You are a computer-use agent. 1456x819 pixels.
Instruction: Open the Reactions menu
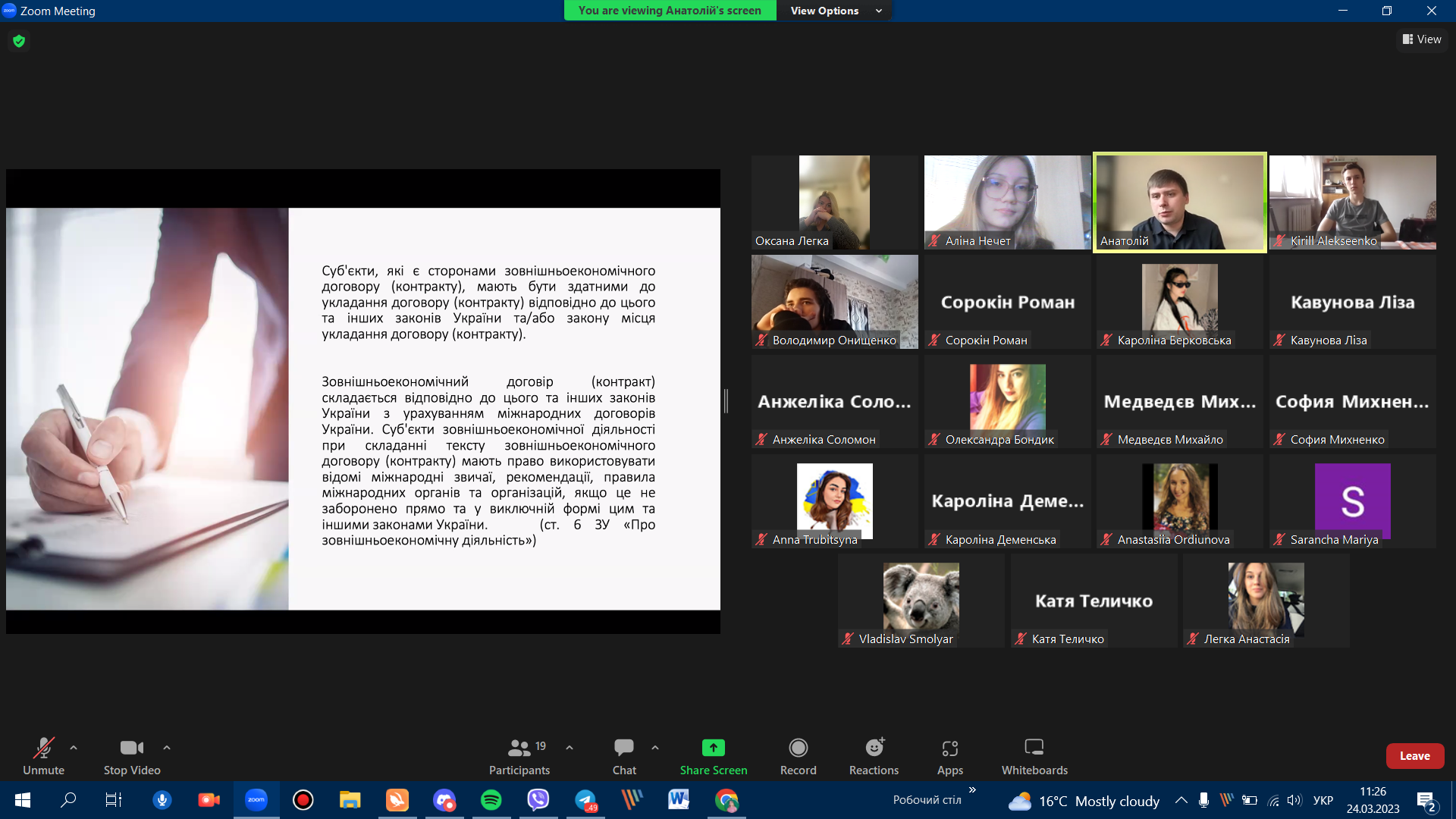click(x=874, y=756)
